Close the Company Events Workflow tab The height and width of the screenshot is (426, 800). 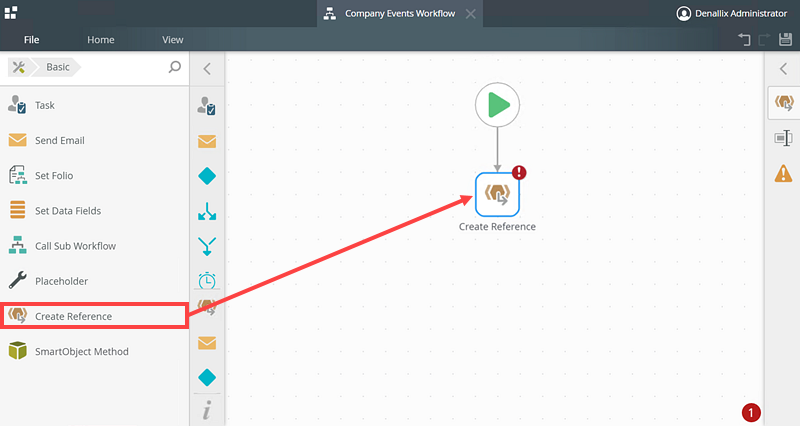470,14
